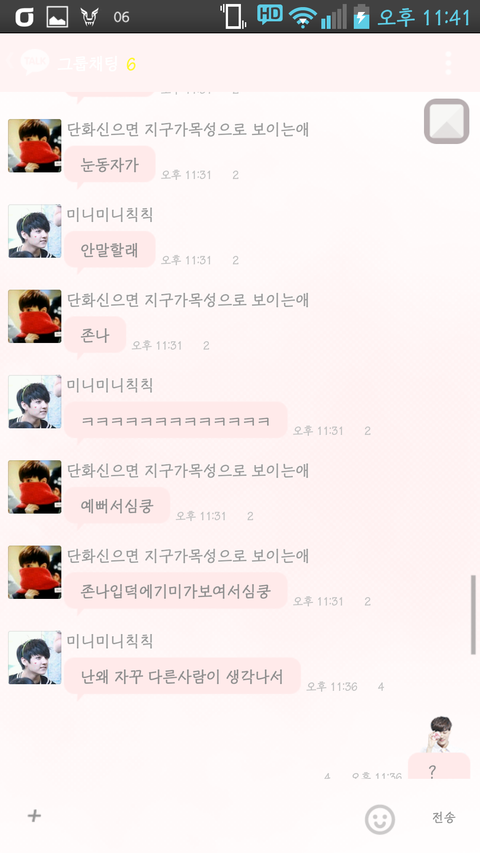The image size is (480, 853).
Task: Open the emoticon smiley picker
Action: tap(379, 818)
